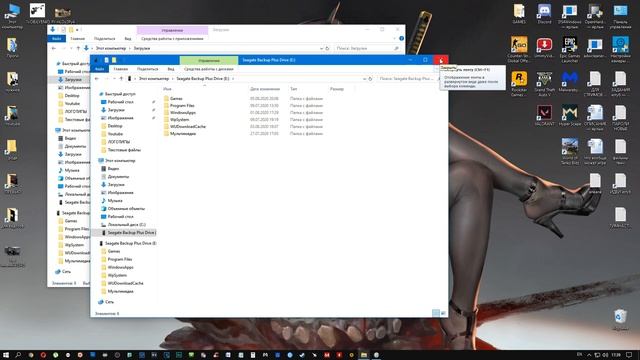Open File Explorer from the taskbar
This screenshot has height=360, width=640.
click(363, 355)
